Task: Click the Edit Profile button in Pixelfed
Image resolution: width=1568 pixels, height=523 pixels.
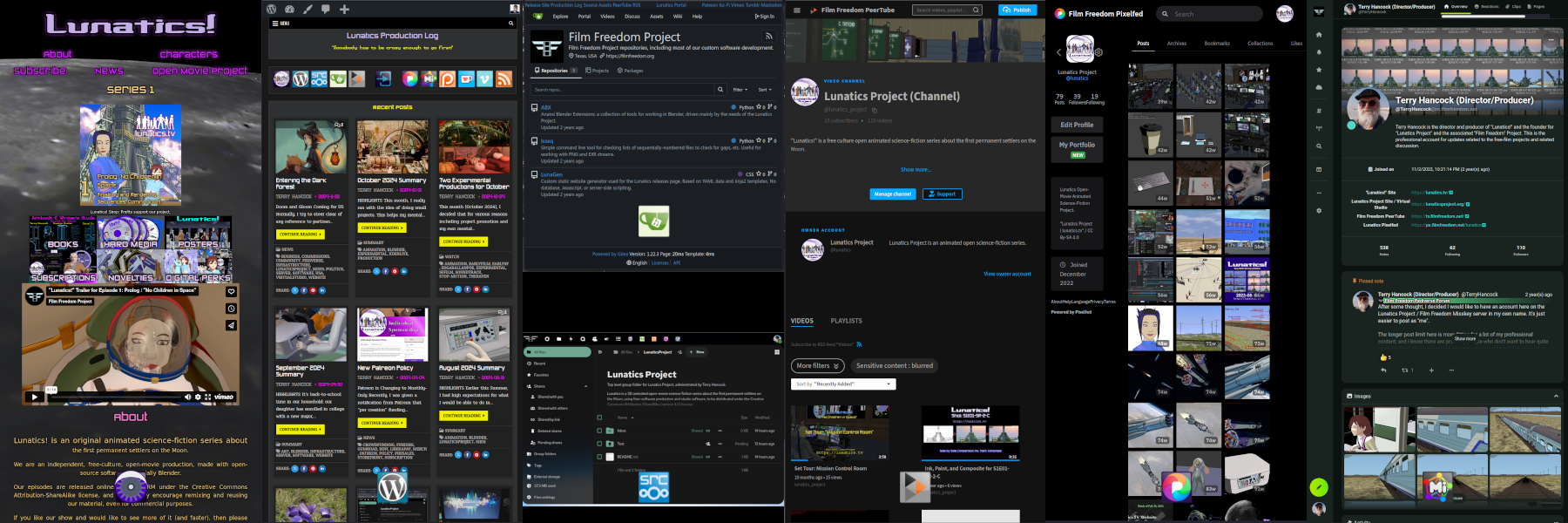Action: click(1077, 125)
